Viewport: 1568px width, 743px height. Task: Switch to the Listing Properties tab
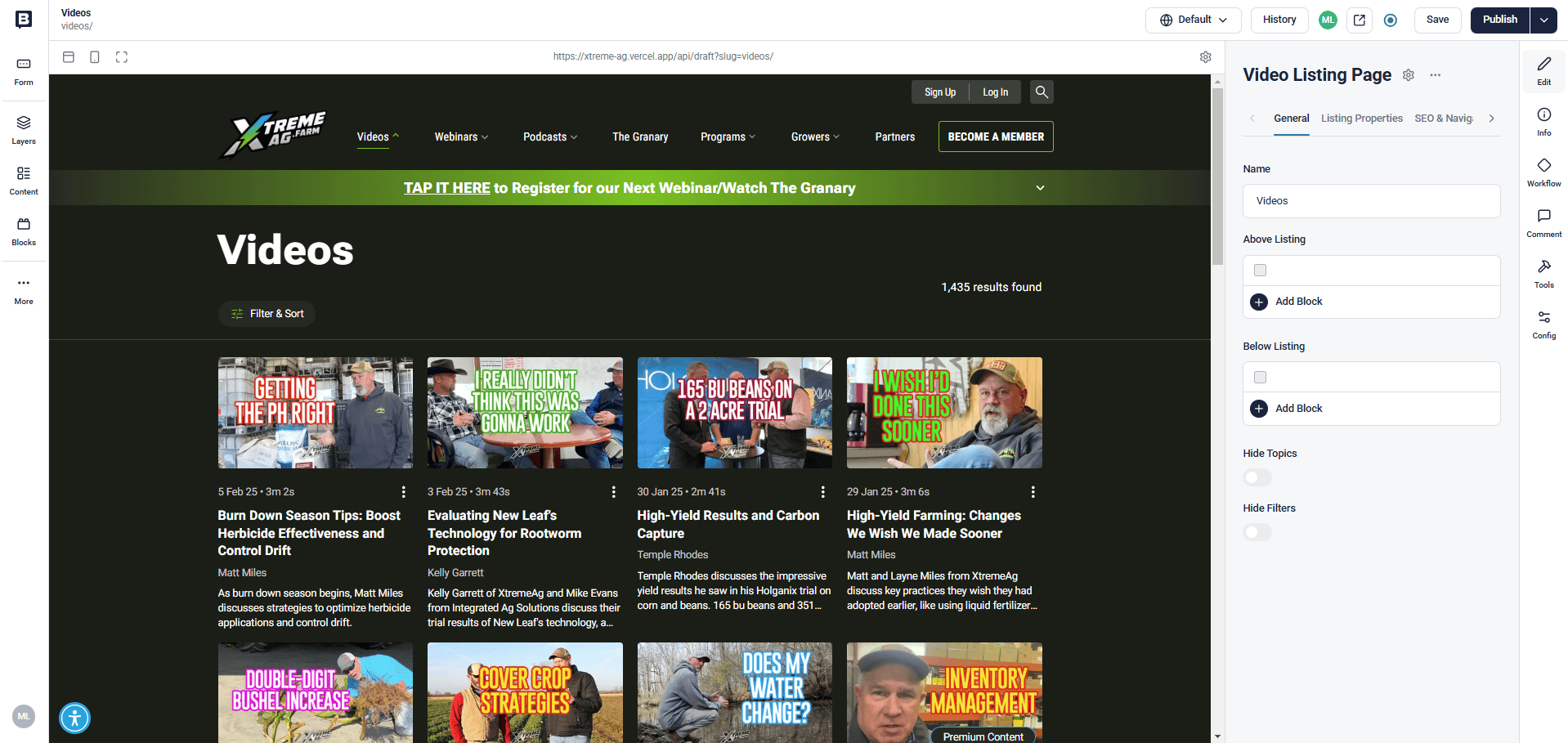pos(1361,119)
